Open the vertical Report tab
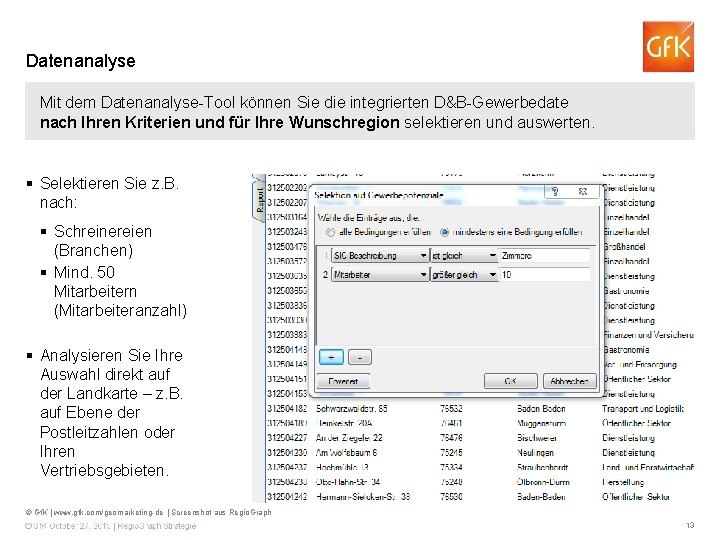The image size is (720, 540). (x=260, y=200)
